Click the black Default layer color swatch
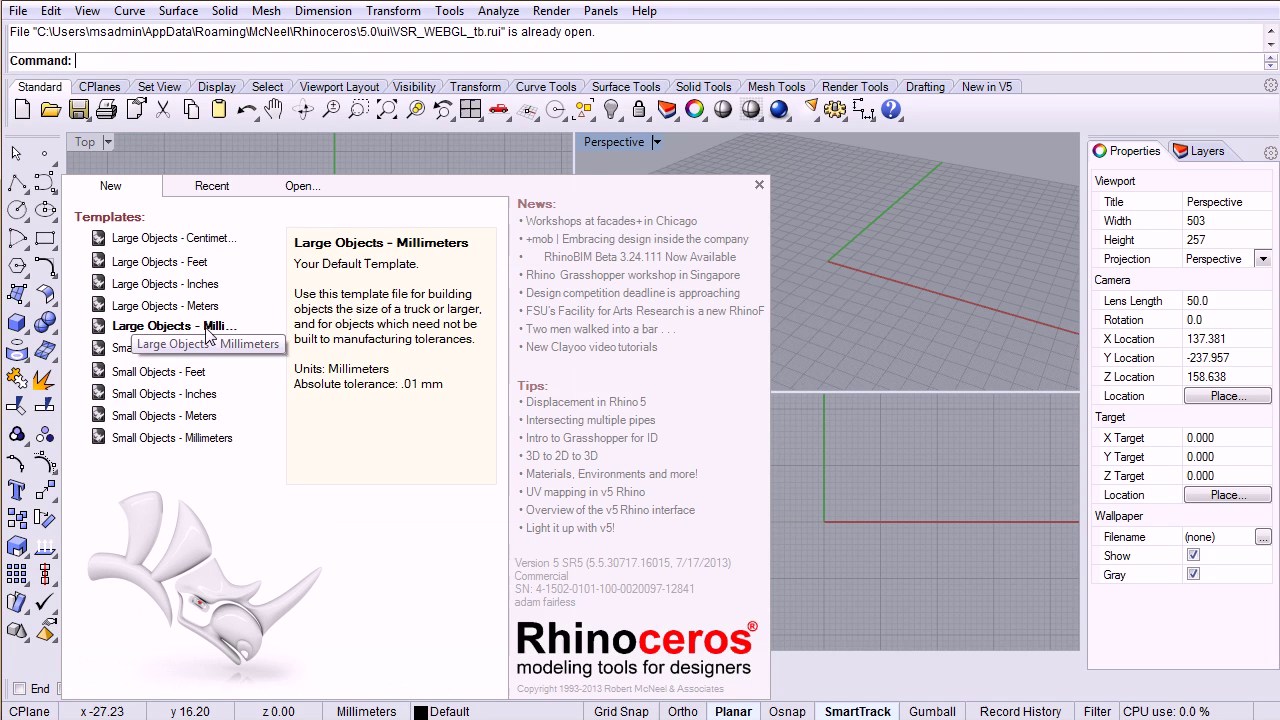The height and width of the screenshot is (720, 1280). 421,713
